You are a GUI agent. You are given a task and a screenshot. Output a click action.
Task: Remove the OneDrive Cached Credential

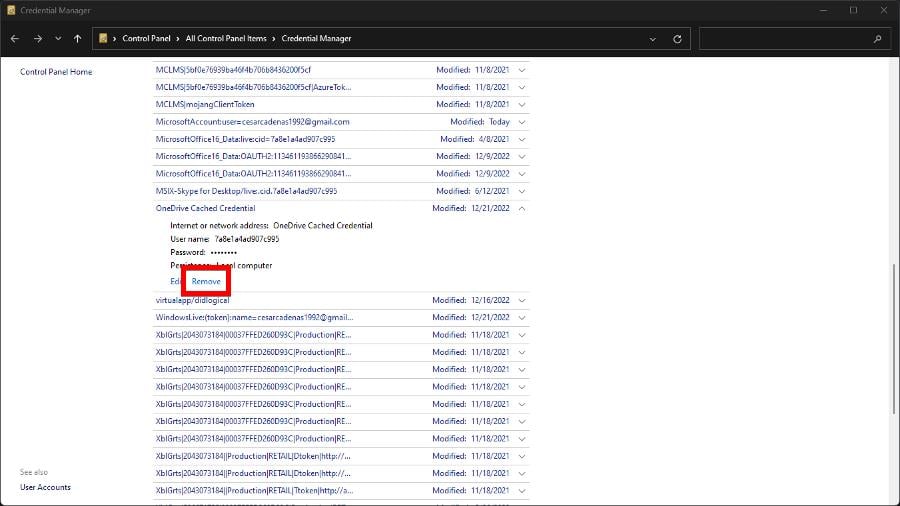tap(206, 281)
